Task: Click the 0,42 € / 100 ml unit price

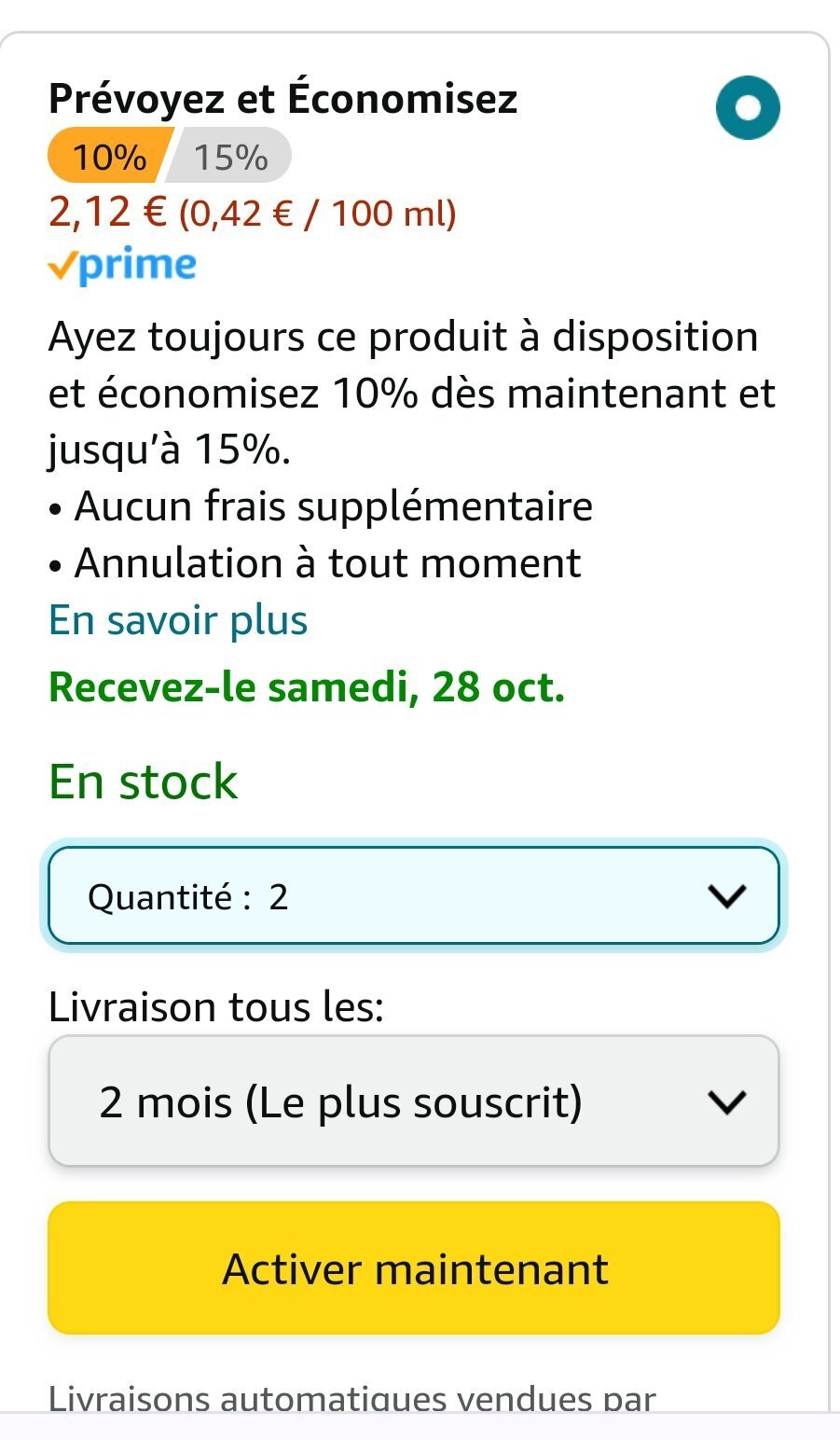Action: tap(317, 215)
